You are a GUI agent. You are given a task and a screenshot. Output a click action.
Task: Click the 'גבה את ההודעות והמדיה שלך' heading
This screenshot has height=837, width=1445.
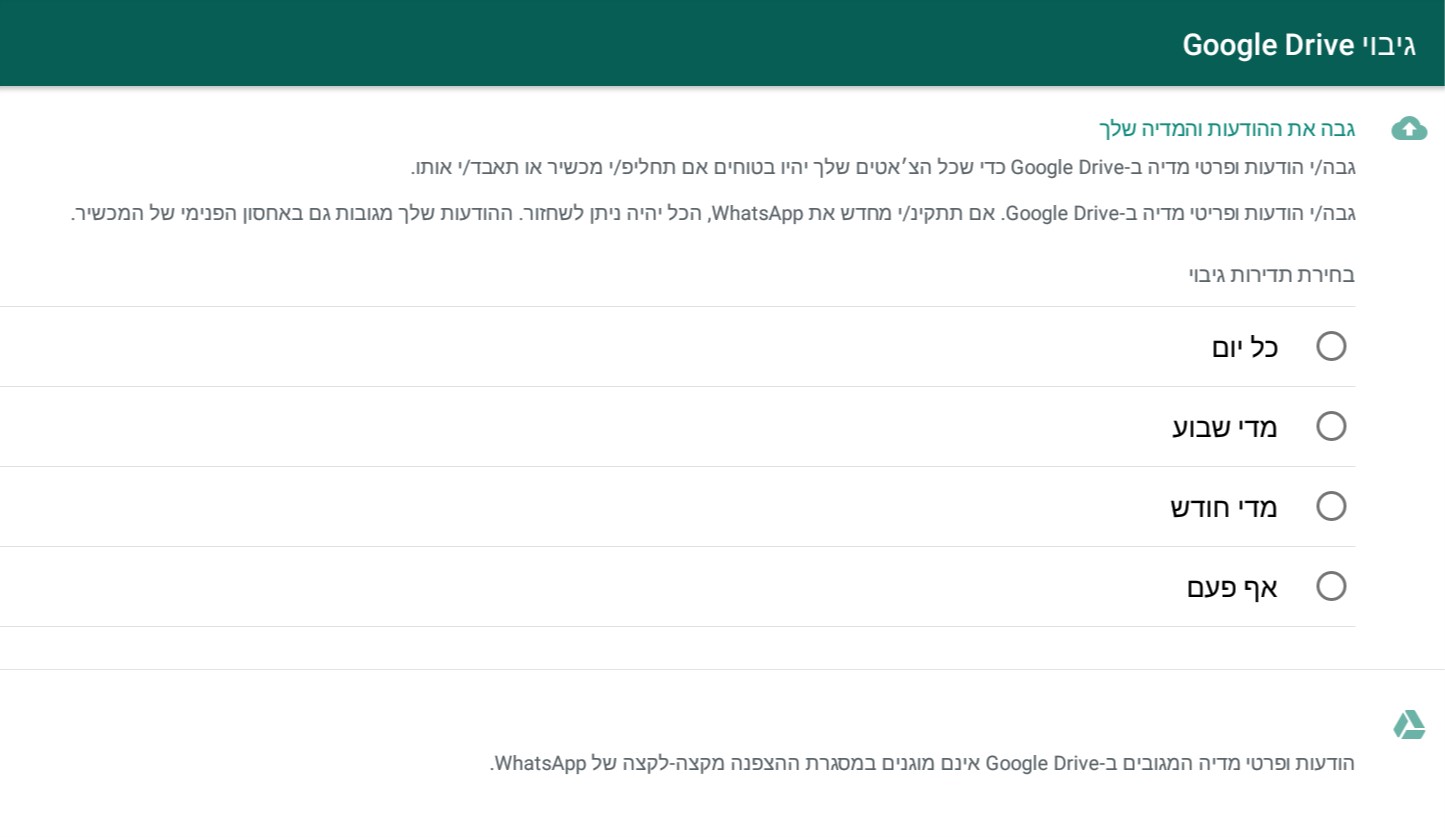point(1227,129)
